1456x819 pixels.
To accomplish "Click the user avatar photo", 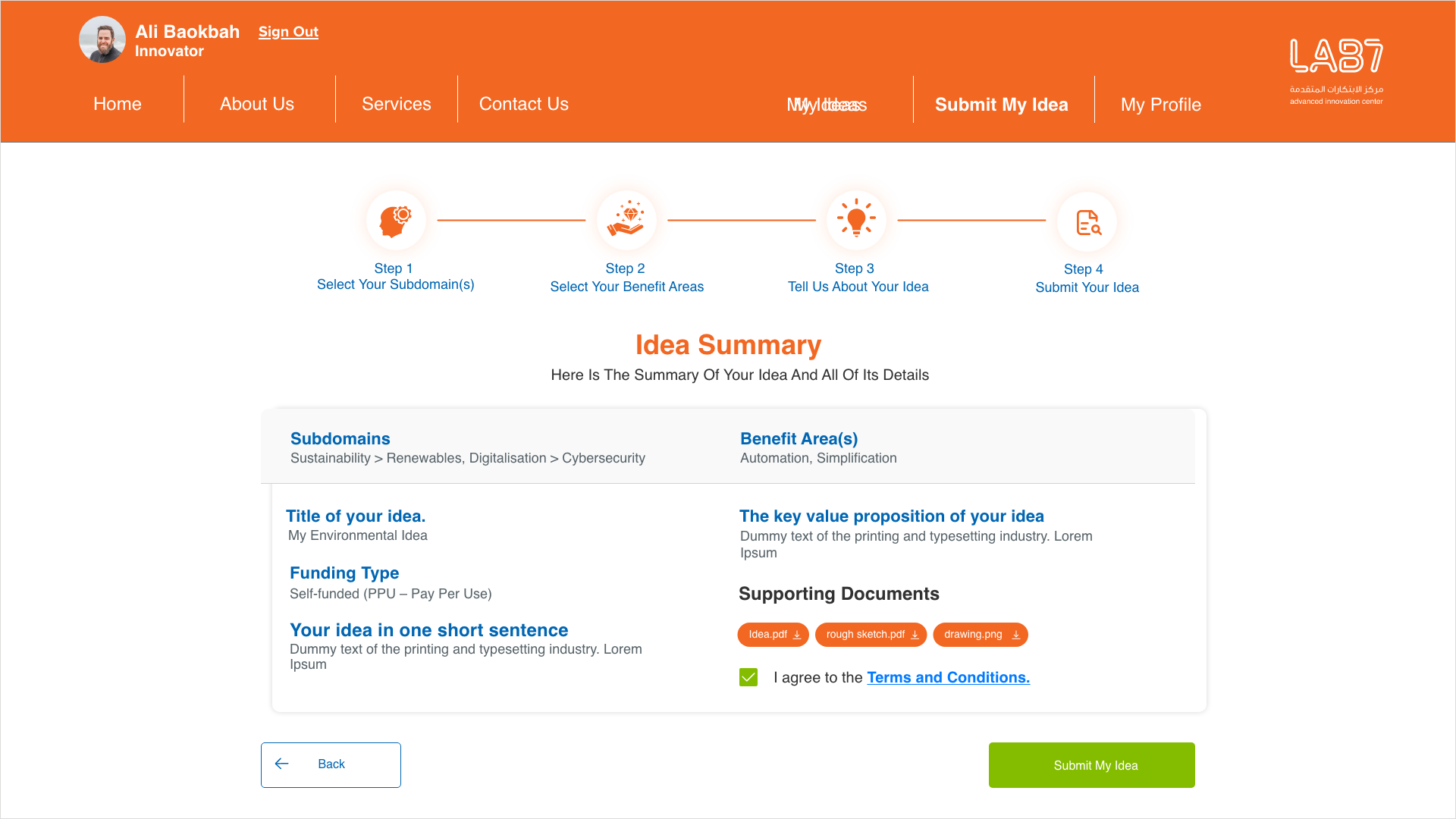I will pyautogui.click(x=102, y=39).
